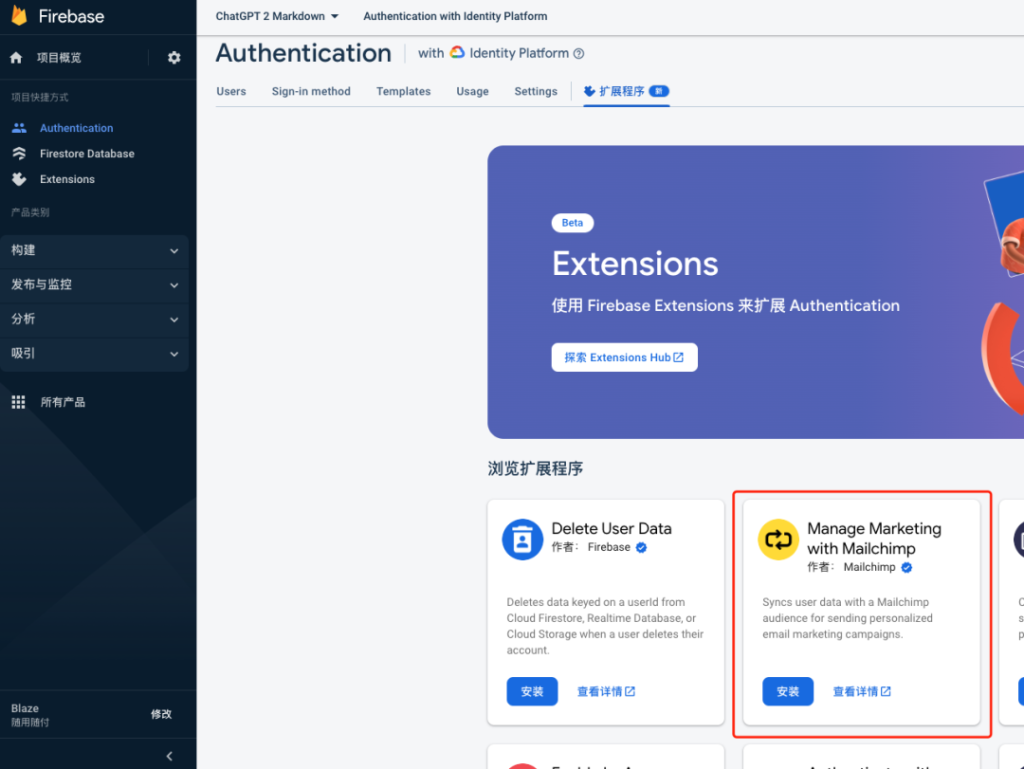Install Manage Marketing with Mailchimp extension

pos(788,691)
